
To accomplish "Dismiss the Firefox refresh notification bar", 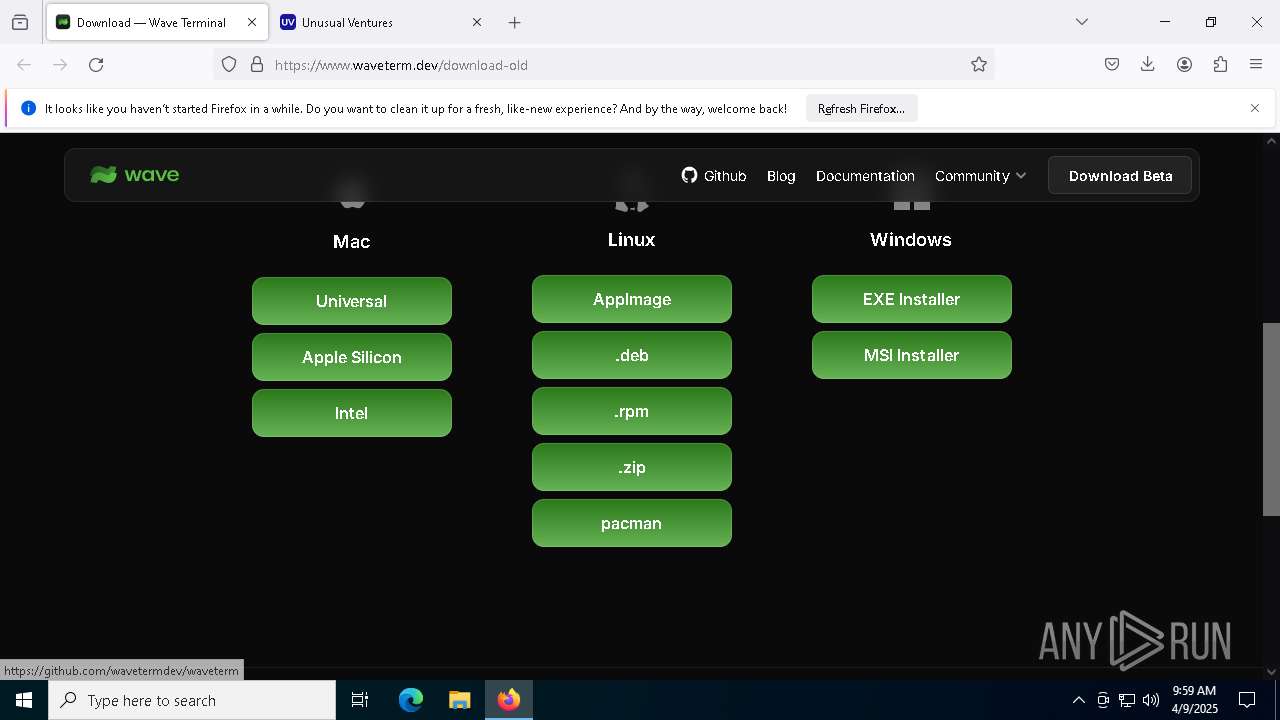I will (1255, 108).
